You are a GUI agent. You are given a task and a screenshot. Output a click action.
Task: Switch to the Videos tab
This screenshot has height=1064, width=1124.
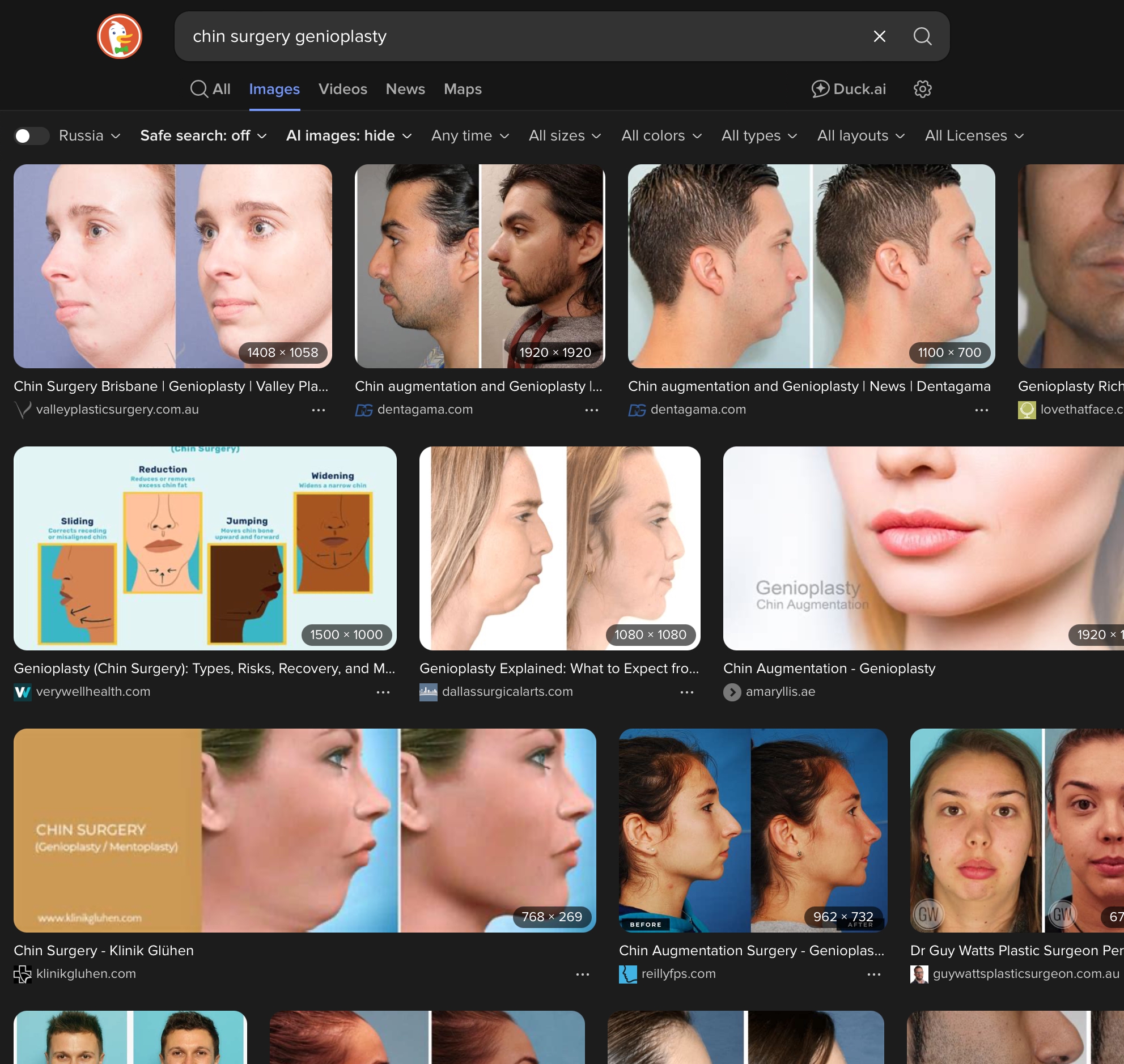[343, 89]
